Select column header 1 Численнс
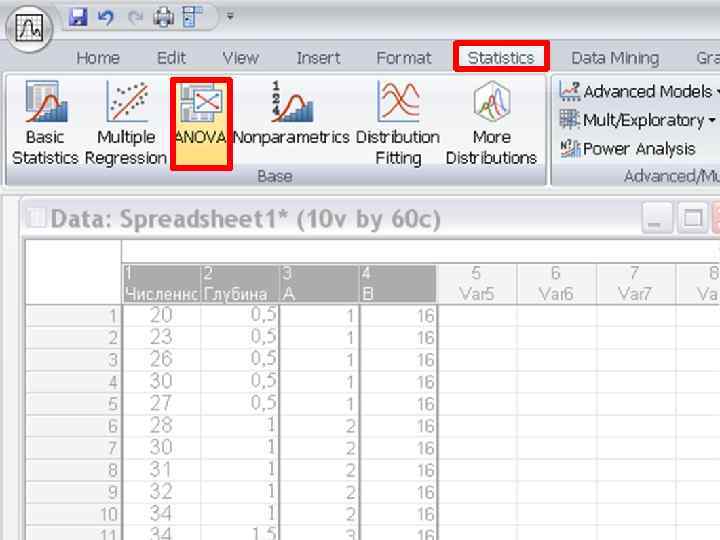The height and width of the screenshot is (540, 720). (x=162, y=284)
